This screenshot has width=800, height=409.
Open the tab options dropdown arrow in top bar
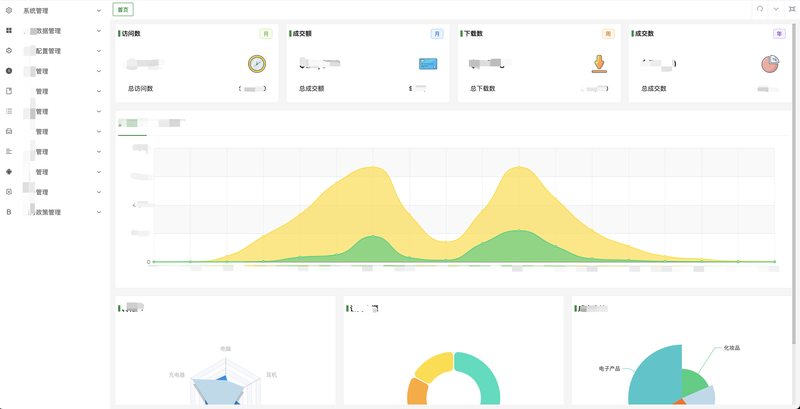point(776,9)
